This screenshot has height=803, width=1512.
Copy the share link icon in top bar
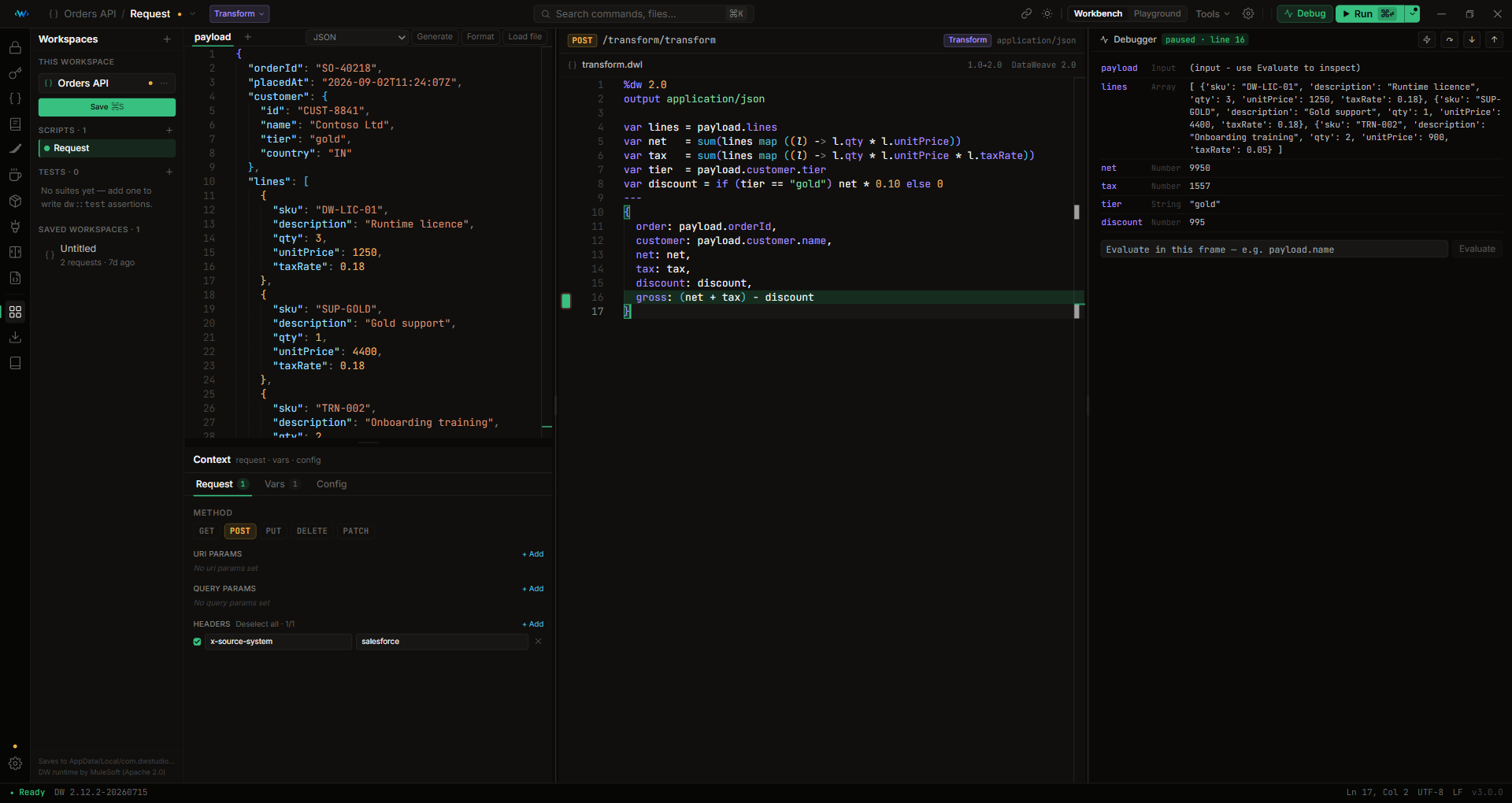(x=1026, y=13)
